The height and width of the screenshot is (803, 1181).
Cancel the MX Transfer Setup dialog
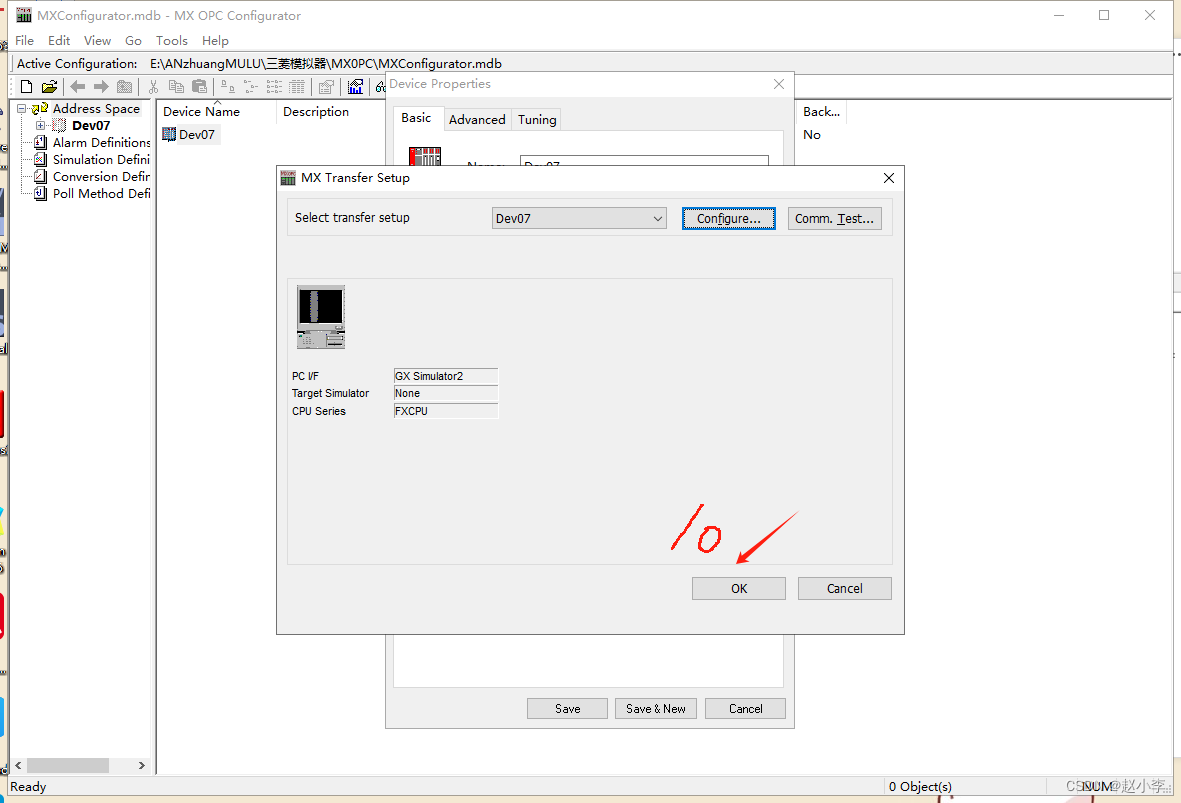tap(844, 588)
